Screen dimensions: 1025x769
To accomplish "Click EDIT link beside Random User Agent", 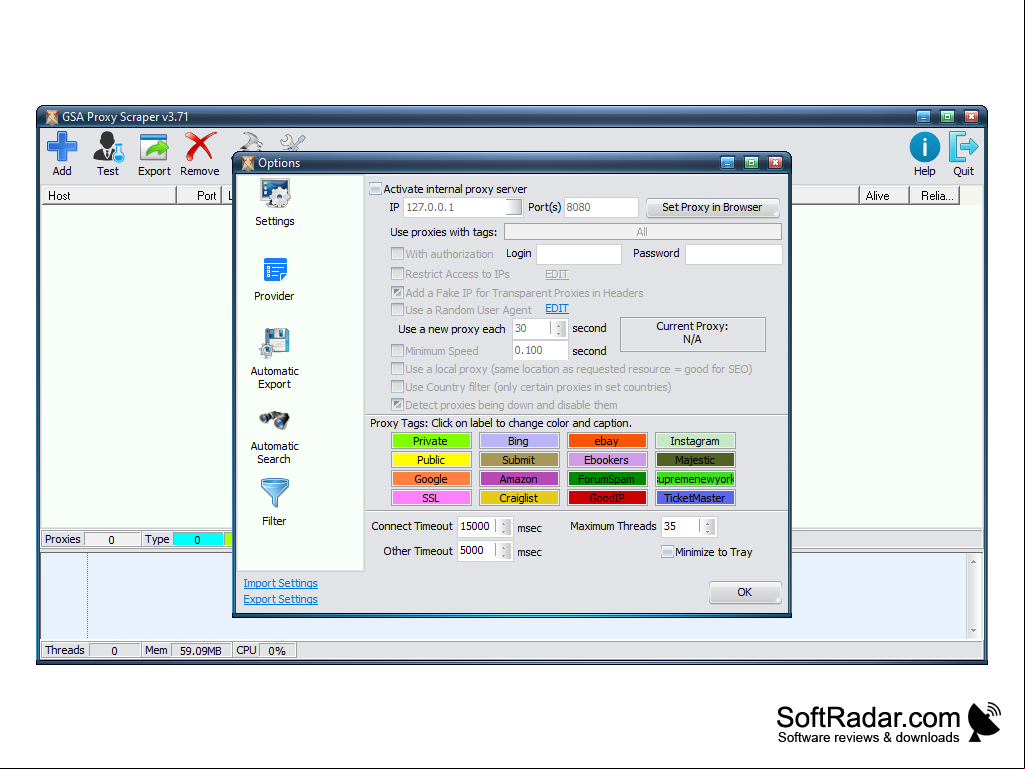I will pyautogui.click(x=557, y=308).
